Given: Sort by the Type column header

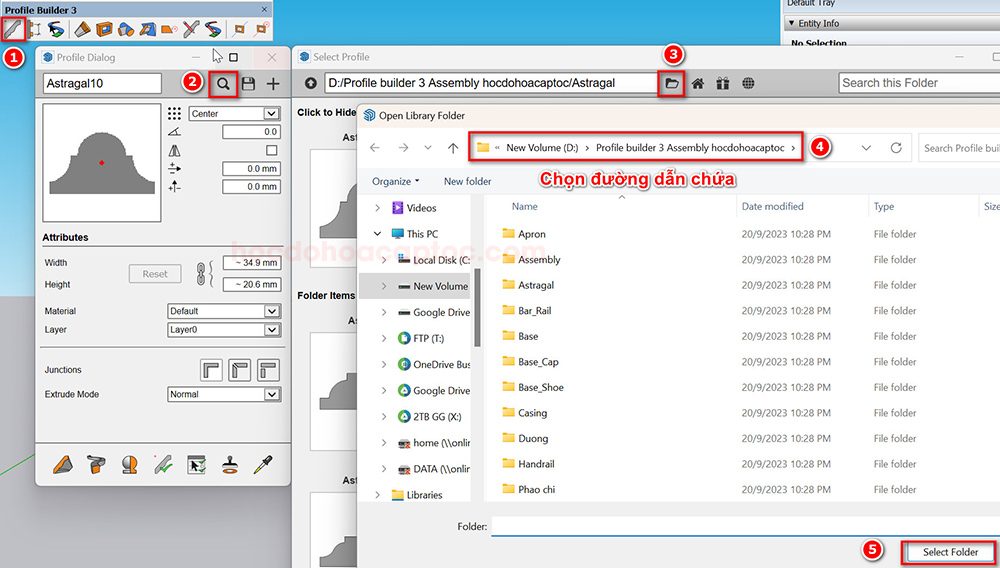Looking at the screenshot, I should click(x=883, y=207).
